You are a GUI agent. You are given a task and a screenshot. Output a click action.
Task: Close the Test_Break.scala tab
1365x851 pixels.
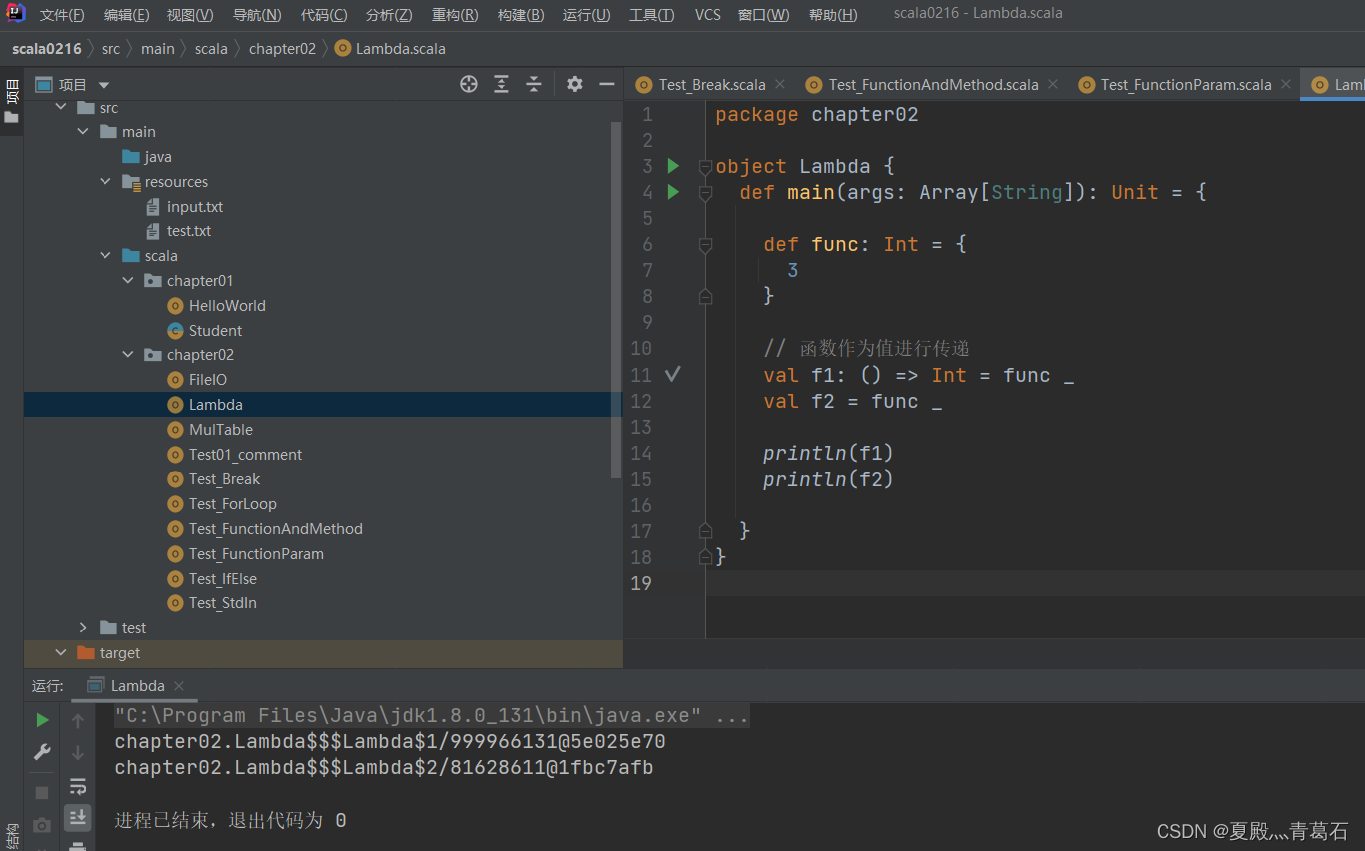click(780, 85)
